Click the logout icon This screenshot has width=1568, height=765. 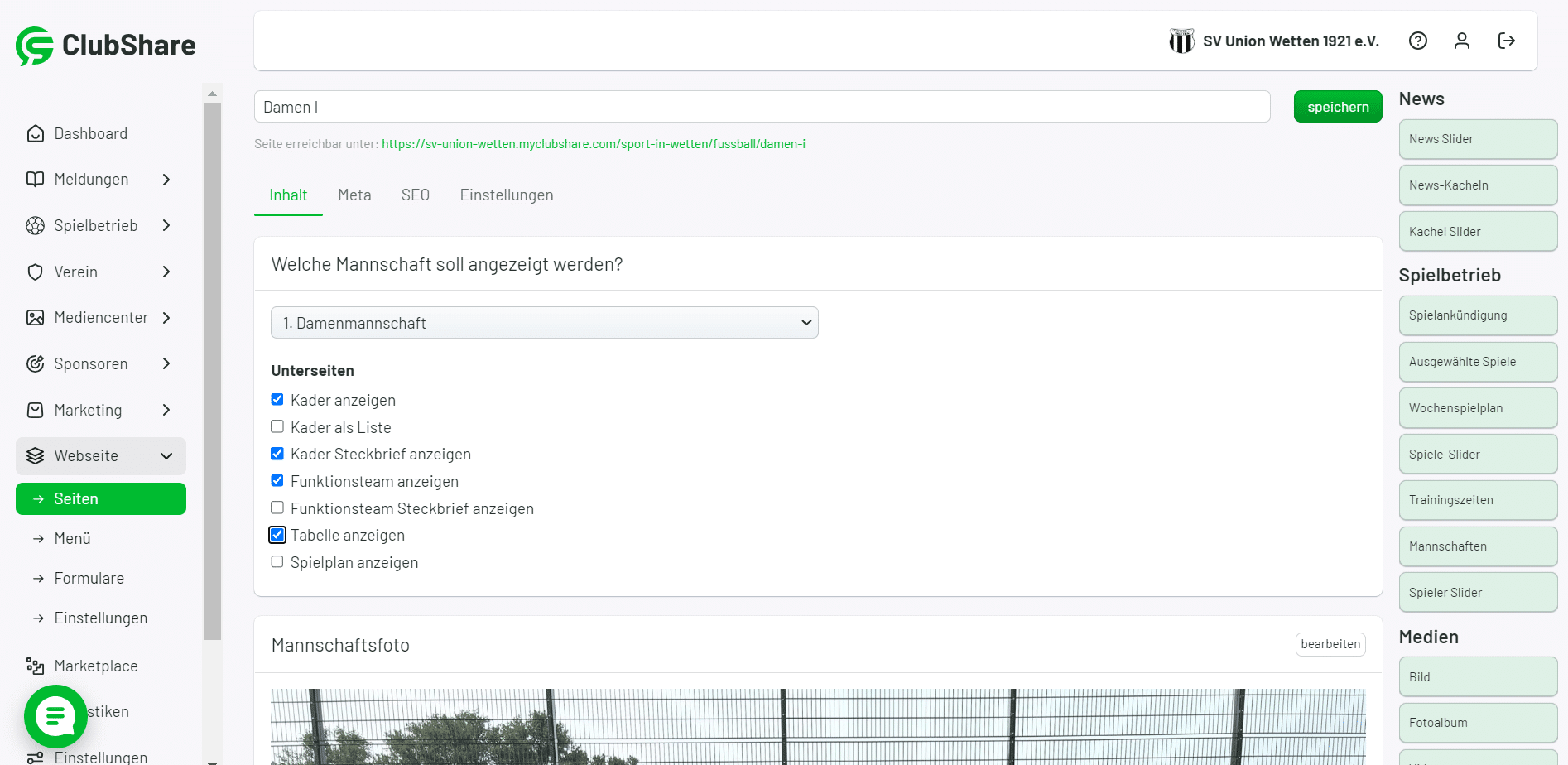(x=1507, y=41)
